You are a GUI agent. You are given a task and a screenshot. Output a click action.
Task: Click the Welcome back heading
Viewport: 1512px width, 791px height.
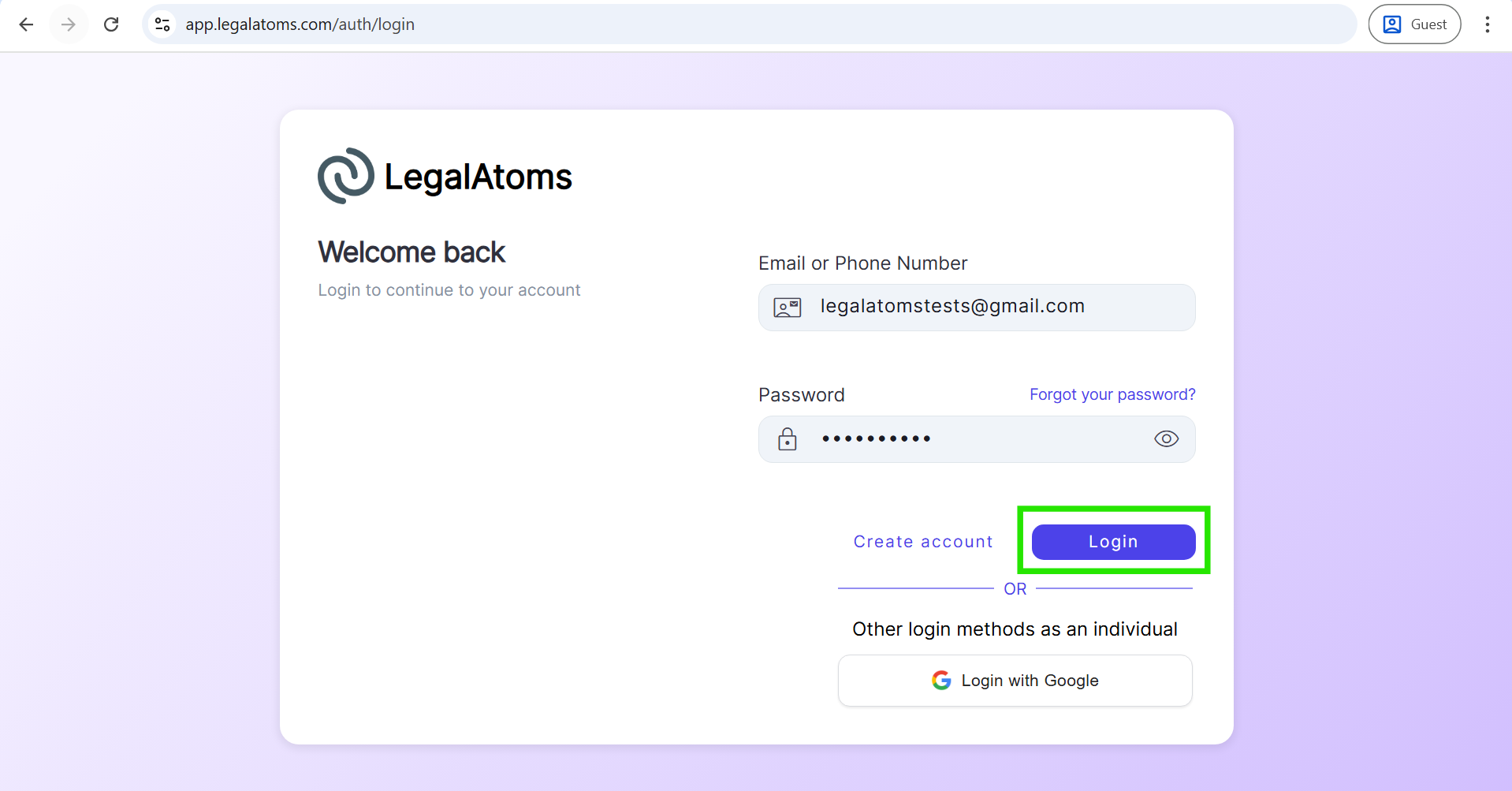pos(412,252)
